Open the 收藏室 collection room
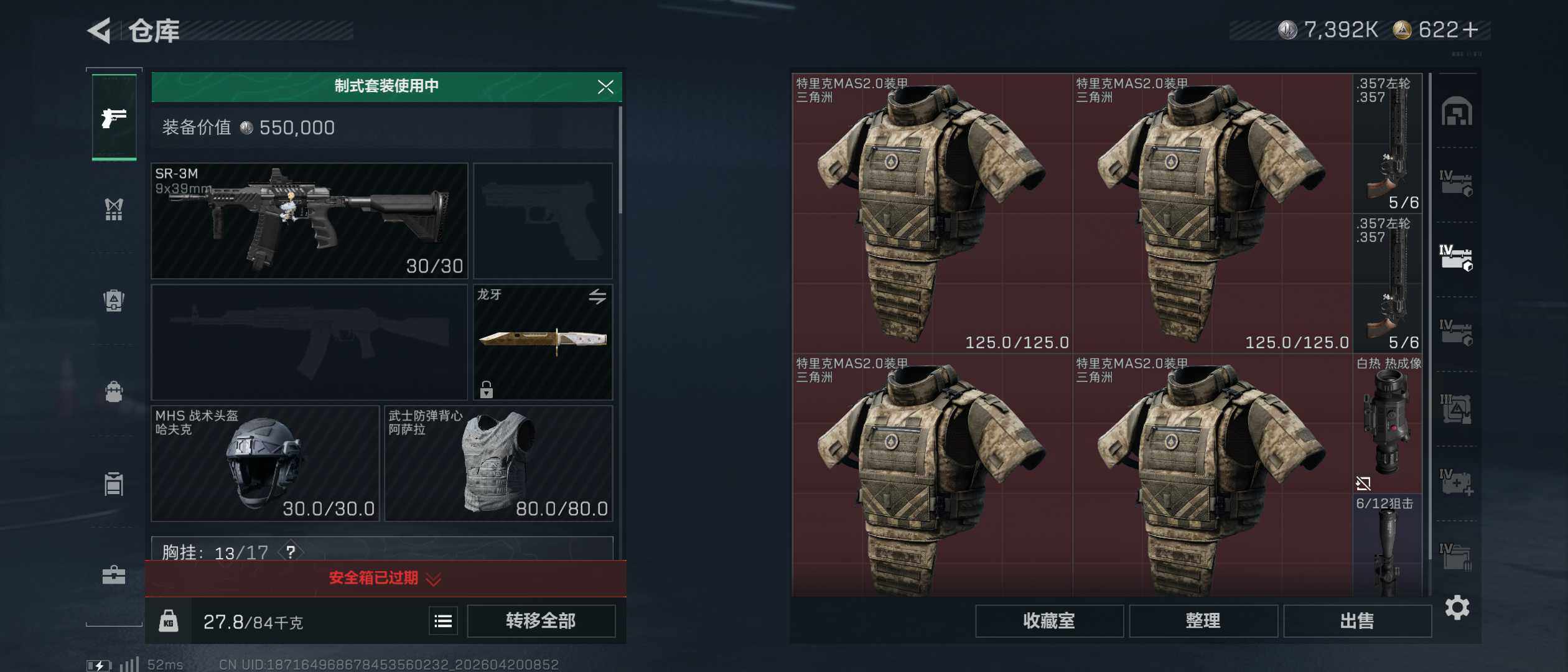 [1049, 621]
